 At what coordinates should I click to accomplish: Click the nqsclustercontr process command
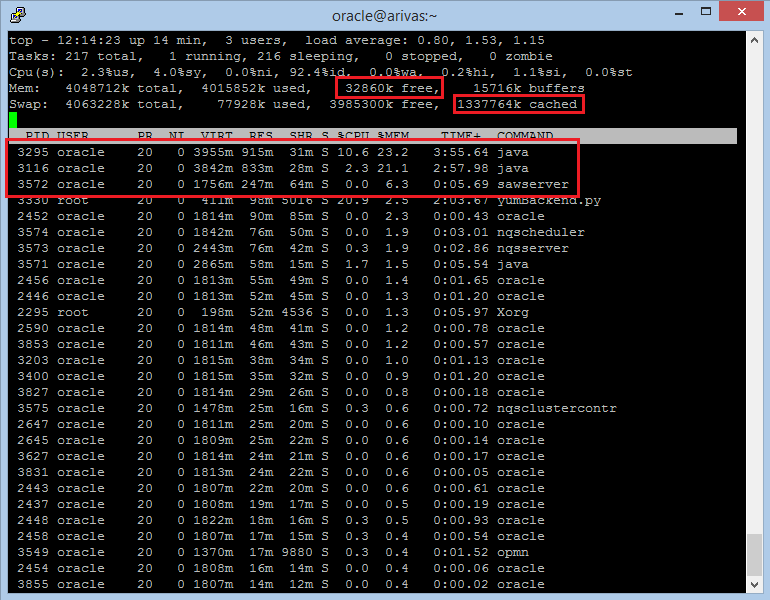click(x=557, y=409)
